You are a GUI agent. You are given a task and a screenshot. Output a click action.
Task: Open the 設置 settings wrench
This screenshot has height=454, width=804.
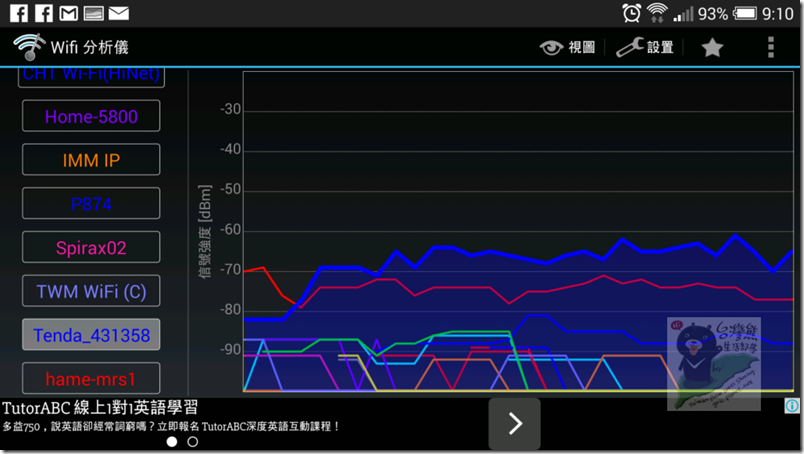[x=645, y=48]
